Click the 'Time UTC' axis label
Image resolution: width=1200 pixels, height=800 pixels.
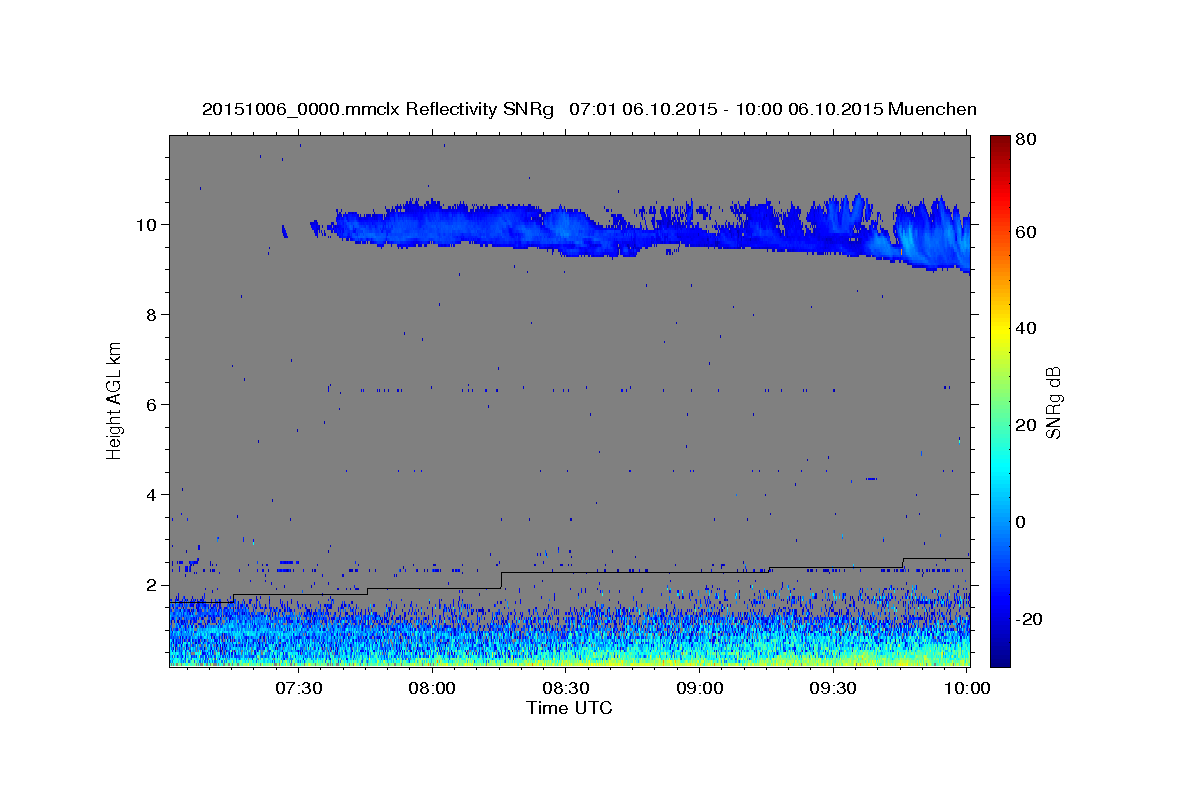click(x=569, y=708)
